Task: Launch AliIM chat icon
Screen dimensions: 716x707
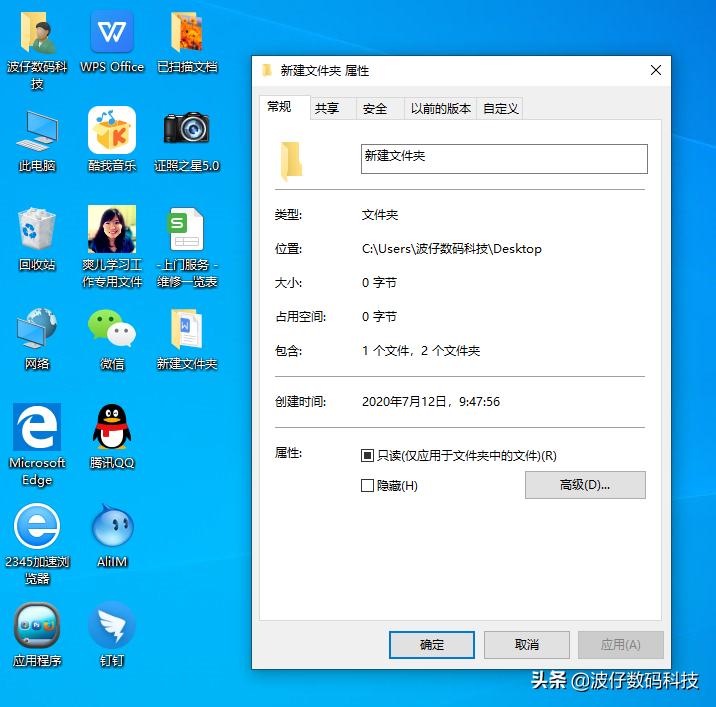Action: click(112, 526)
